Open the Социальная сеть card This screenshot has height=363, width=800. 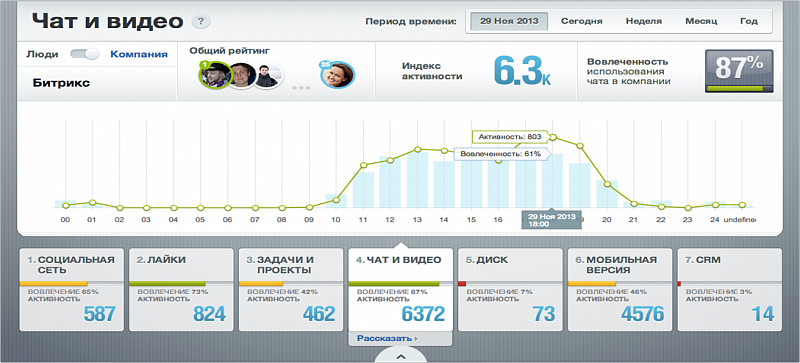71,289
